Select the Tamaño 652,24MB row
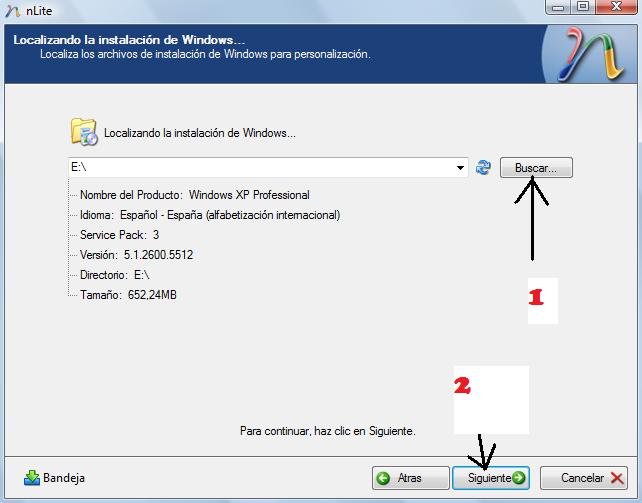Image resolution: width=642 pixels, height=503 pixels. (x=128, y=295)
